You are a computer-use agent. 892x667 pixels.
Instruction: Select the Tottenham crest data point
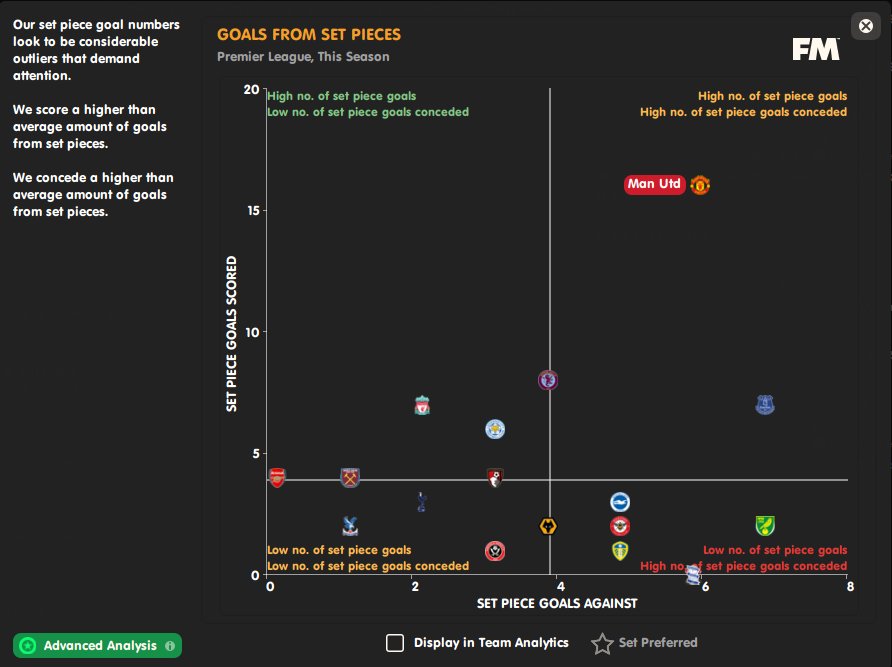click(x=422, y=501)
